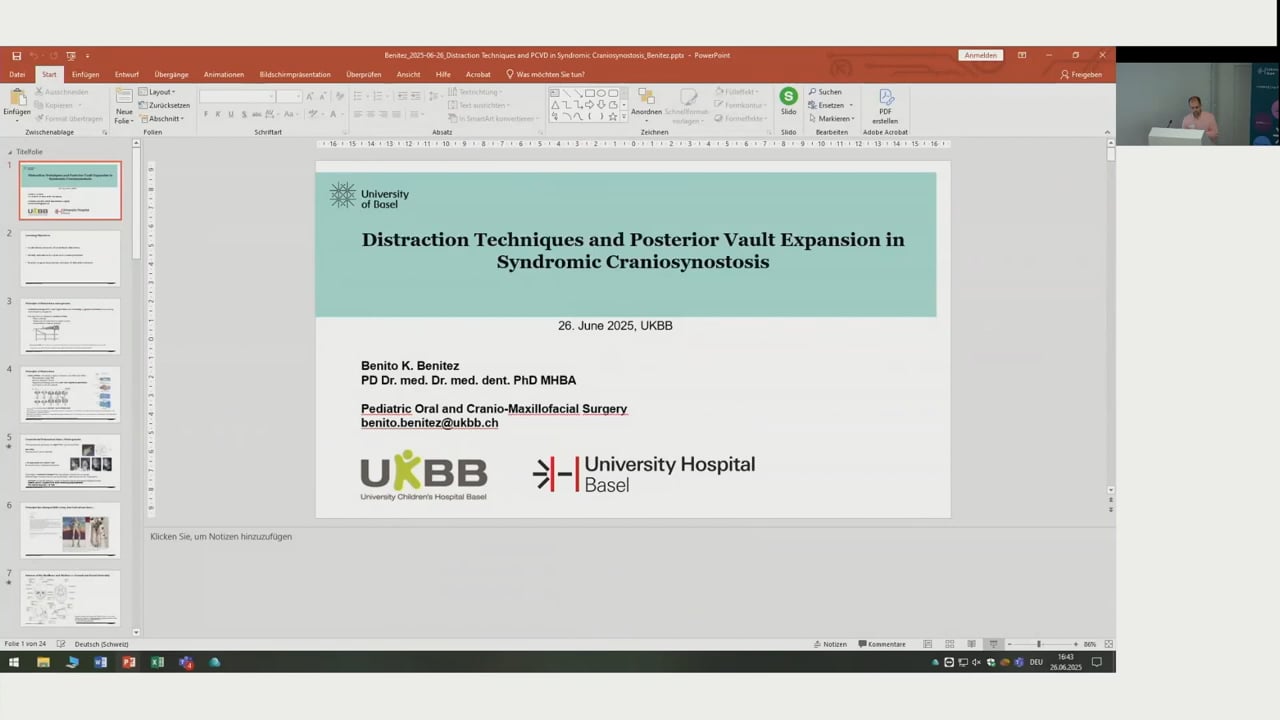The width and height of the screenshot is (1280, 720).
Task: Switch to slide sorter view
Action: [x=949, y=644]
